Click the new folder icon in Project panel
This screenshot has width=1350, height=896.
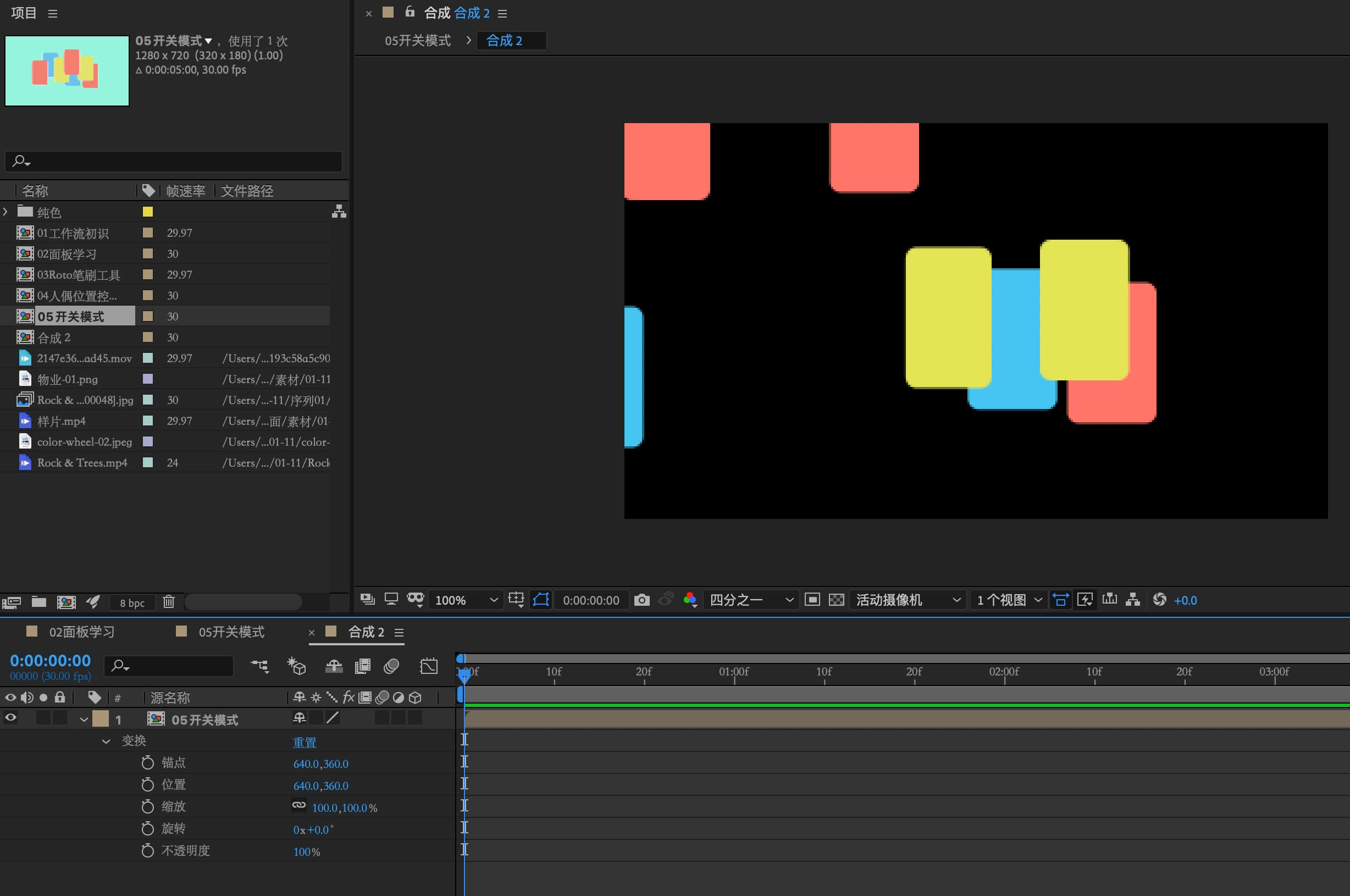pyautogui.click(x=39, y=602)
